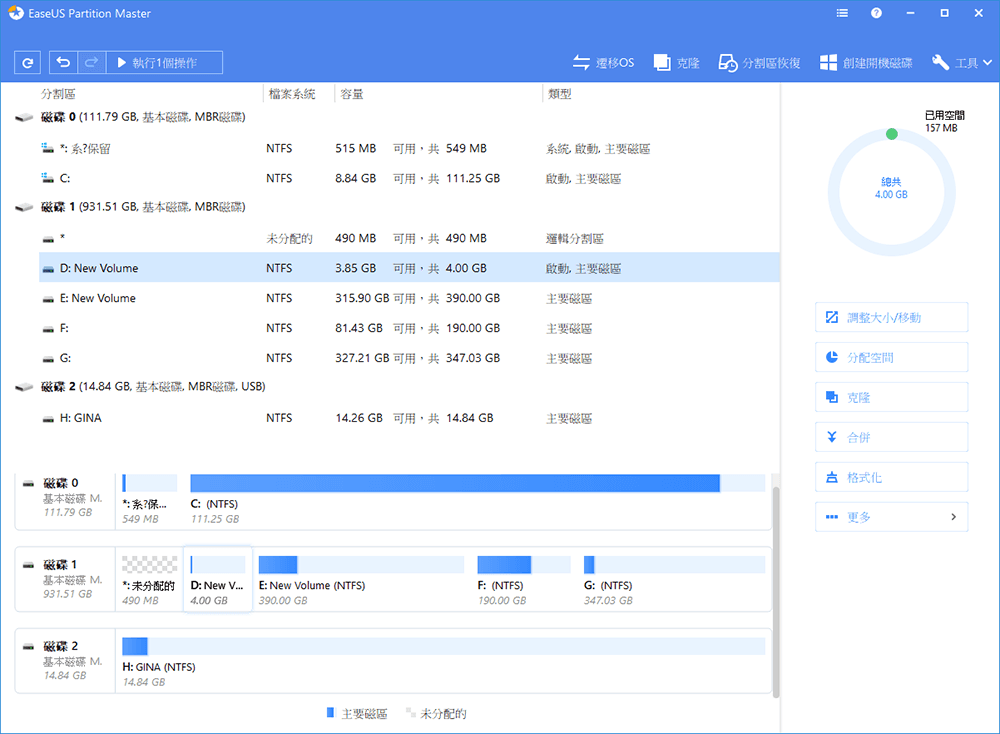
Task: Click the 類型 column header
Action: [559, 94]
